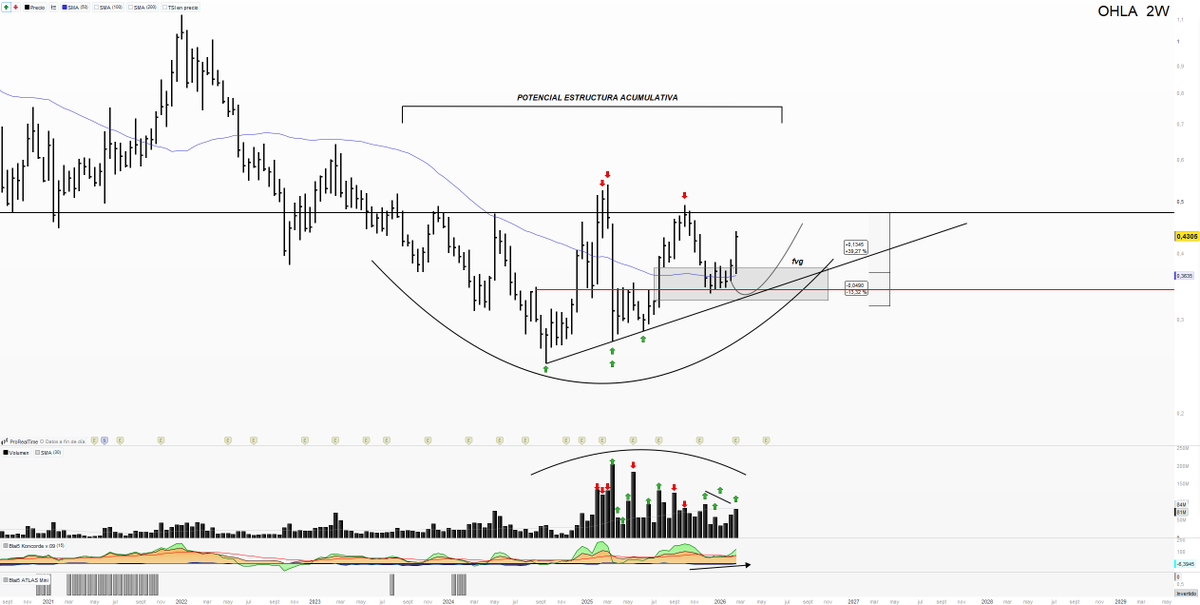Toggle the Volumen series legend

16,453
